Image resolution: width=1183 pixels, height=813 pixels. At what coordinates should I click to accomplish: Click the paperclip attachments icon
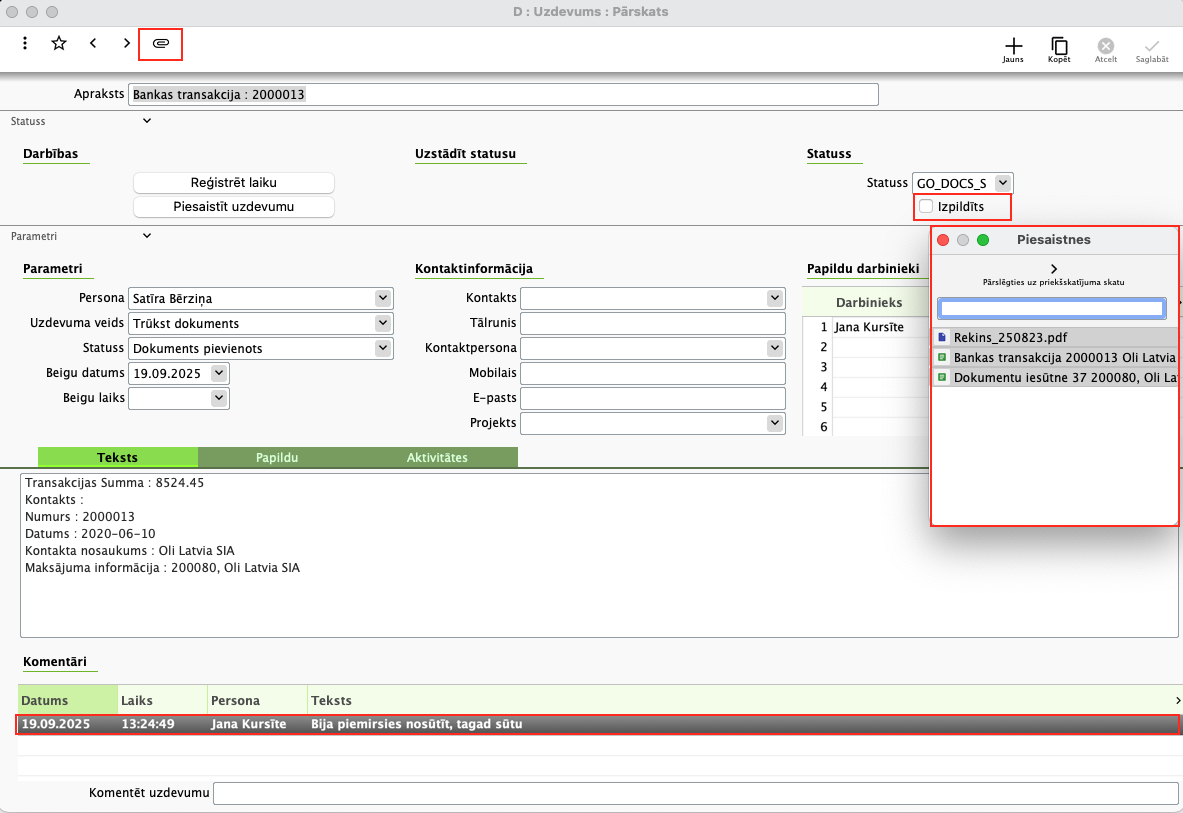point(161,43)
